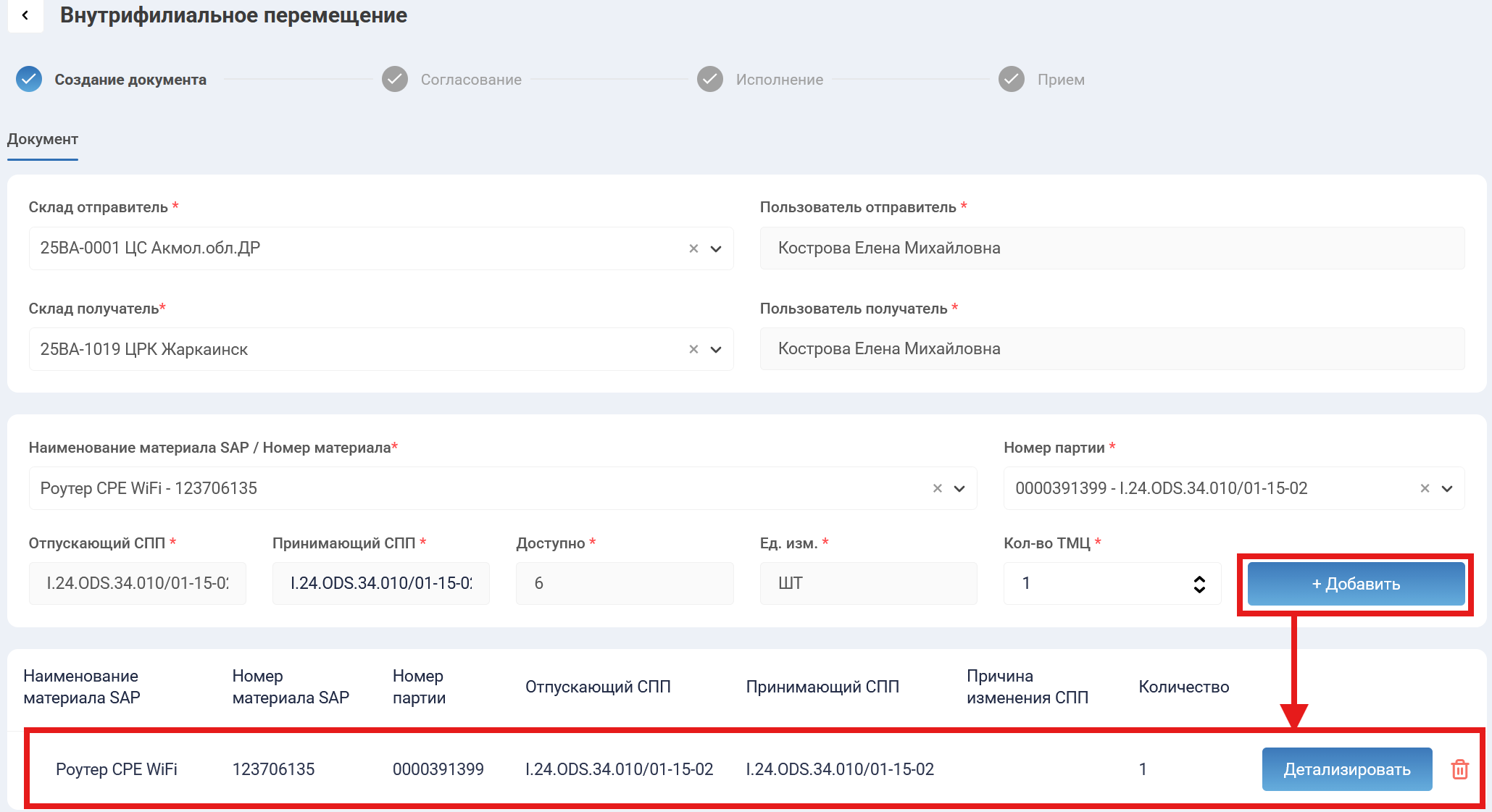Clear the Склад отправитель selection
The image size is (1492, 812).
click(693, 248)
